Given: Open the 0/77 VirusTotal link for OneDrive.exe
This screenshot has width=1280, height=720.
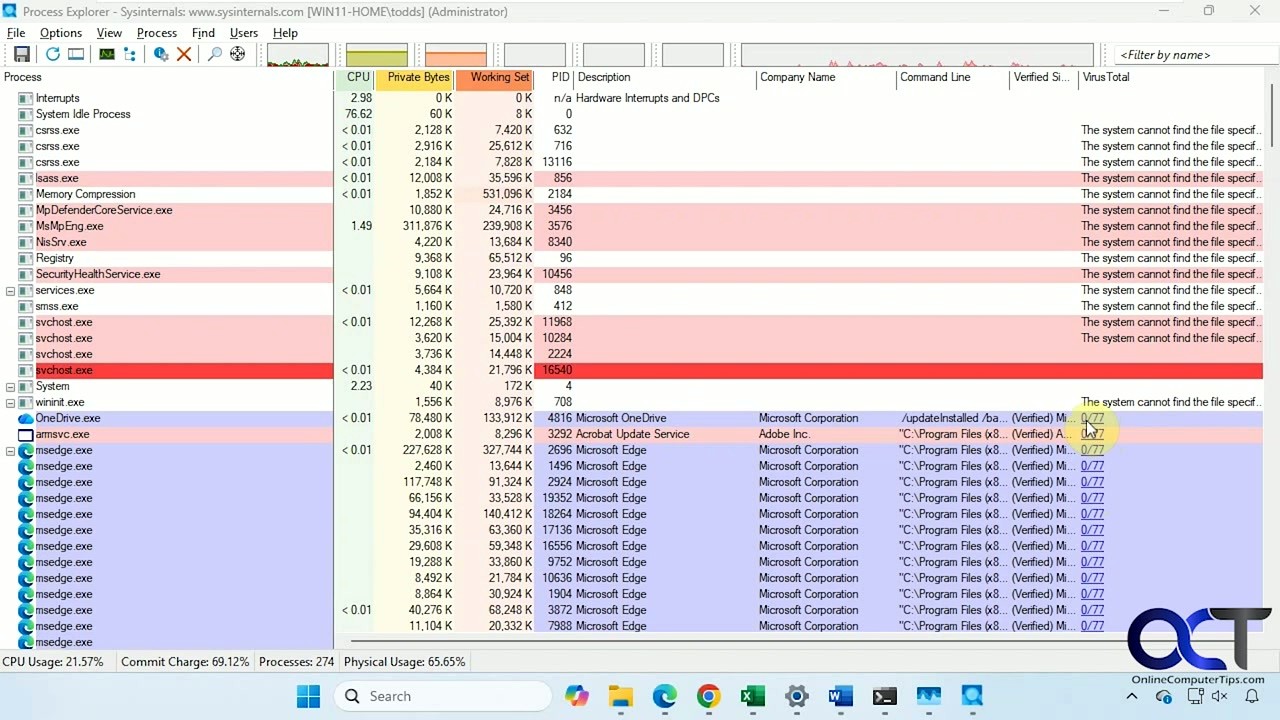Looking at the screenshot, I should tap(1092, 418).
